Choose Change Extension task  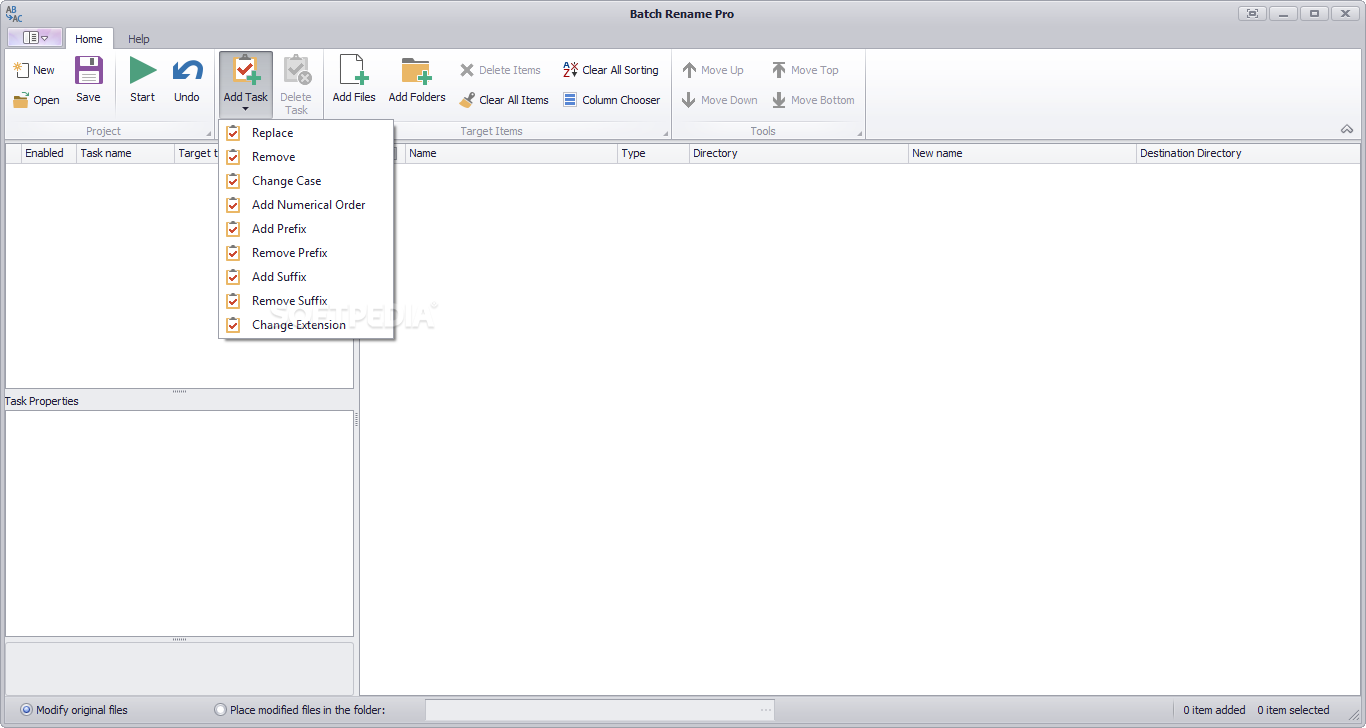pos(306,325)
